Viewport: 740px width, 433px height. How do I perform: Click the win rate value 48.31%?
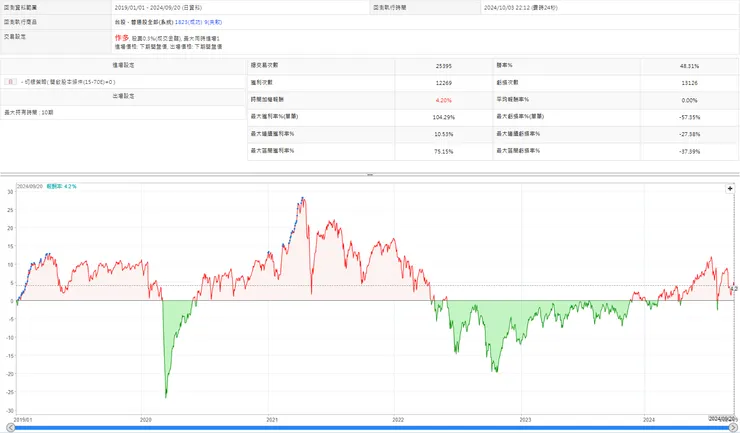(690, 66)
